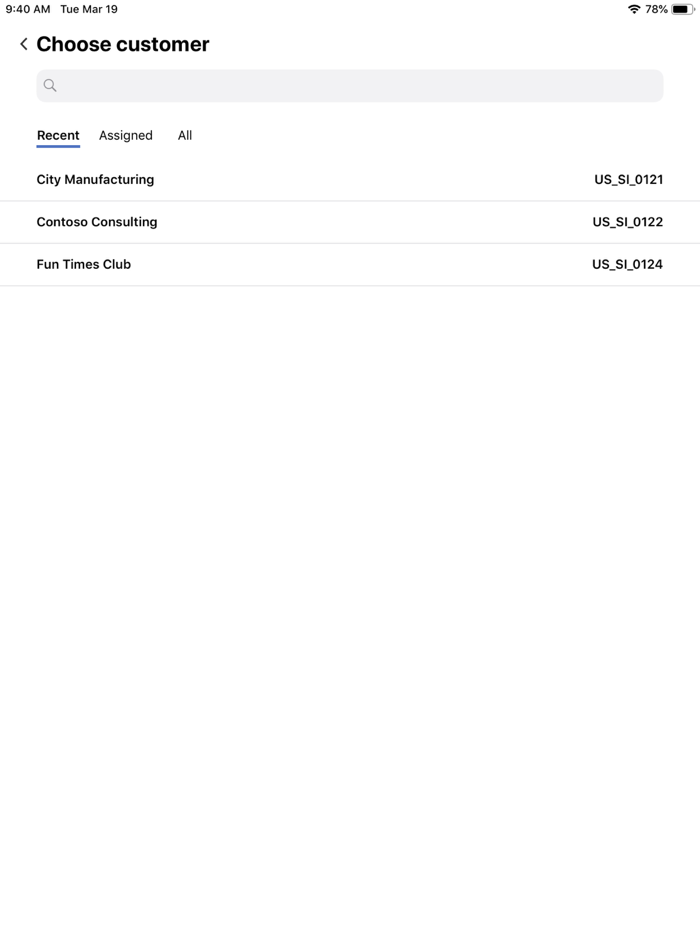Click customer number US_SI_0124
The width and height of the screenshot is (700, 934).
628,264
